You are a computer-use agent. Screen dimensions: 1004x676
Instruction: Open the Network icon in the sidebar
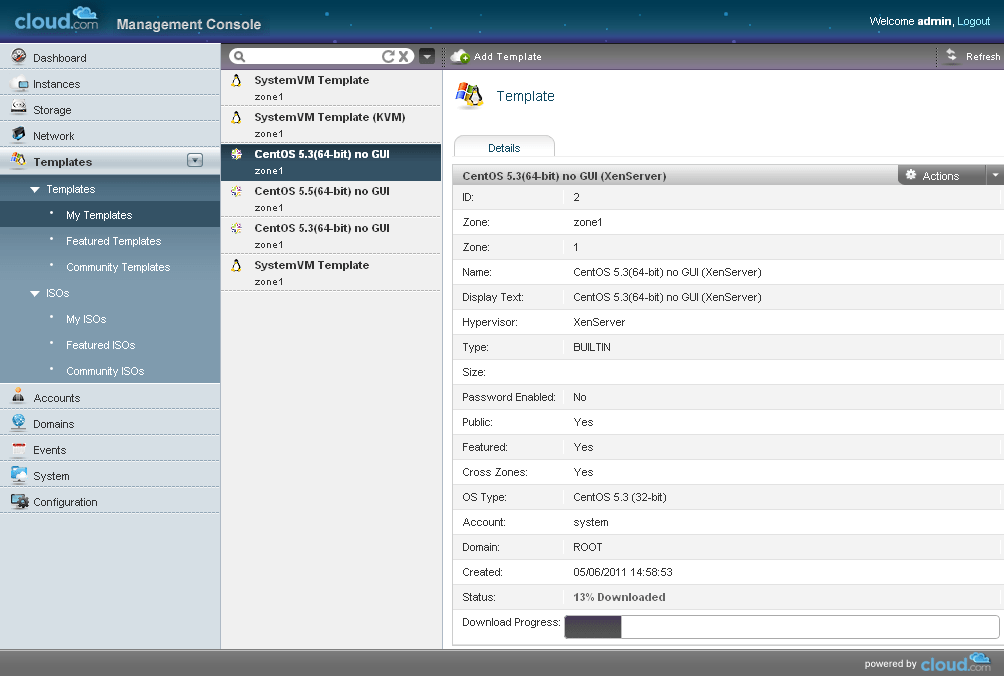click(x=19, y=134)
